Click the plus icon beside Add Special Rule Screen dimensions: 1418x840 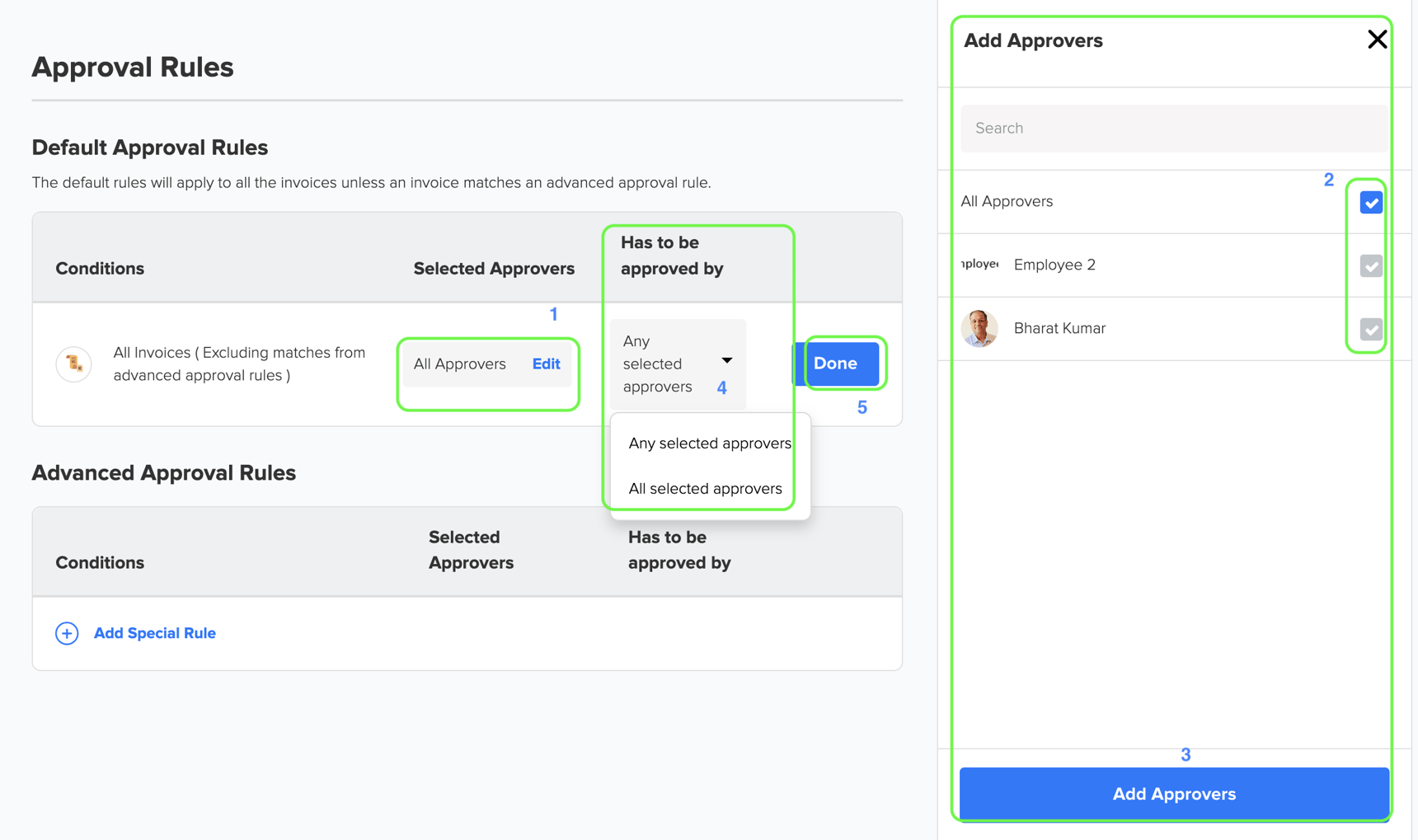tap(66, 633)
